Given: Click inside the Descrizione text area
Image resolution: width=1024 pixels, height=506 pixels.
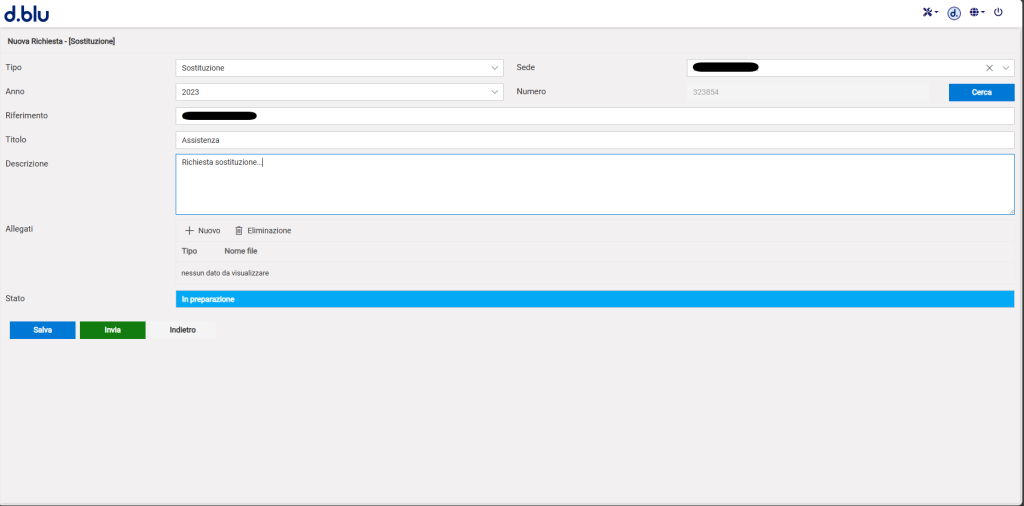Looking at the screenshot, I should tap(594, 190).
